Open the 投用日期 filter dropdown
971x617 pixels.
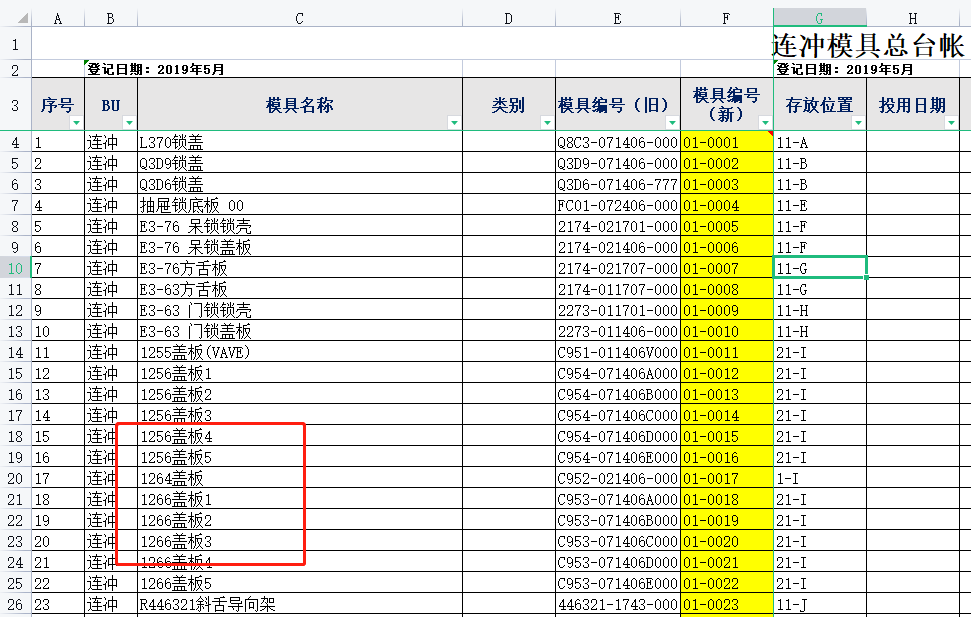951,122
